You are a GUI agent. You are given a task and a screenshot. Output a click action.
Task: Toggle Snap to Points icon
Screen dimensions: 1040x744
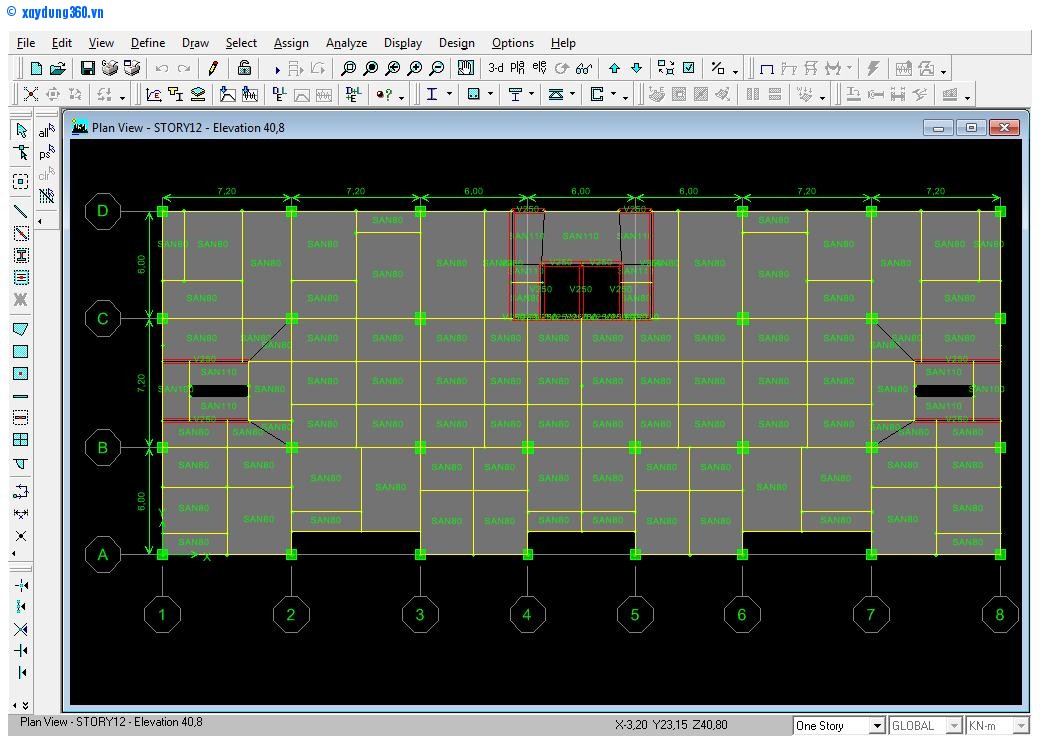click(x=21, y=586)
